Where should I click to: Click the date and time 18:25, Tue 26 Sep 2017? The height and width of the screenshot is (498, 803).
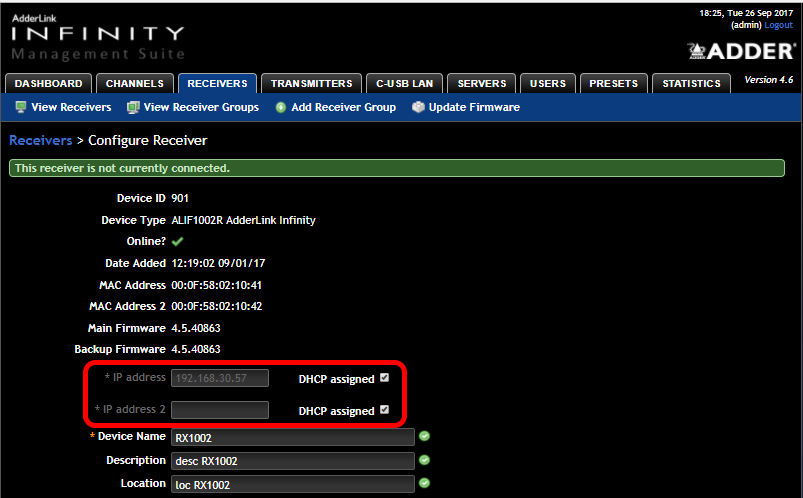(x=746, y=13)
